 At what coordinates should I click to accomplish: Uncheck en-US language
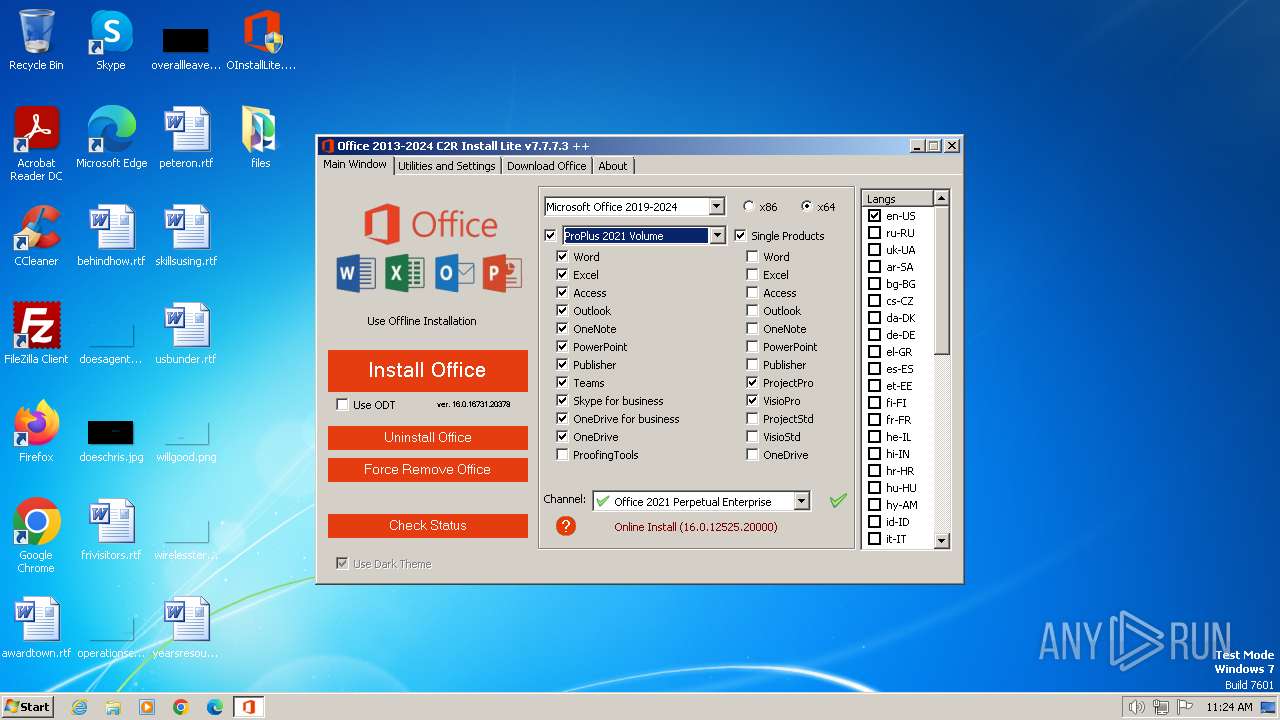click(x=874, y=216)
